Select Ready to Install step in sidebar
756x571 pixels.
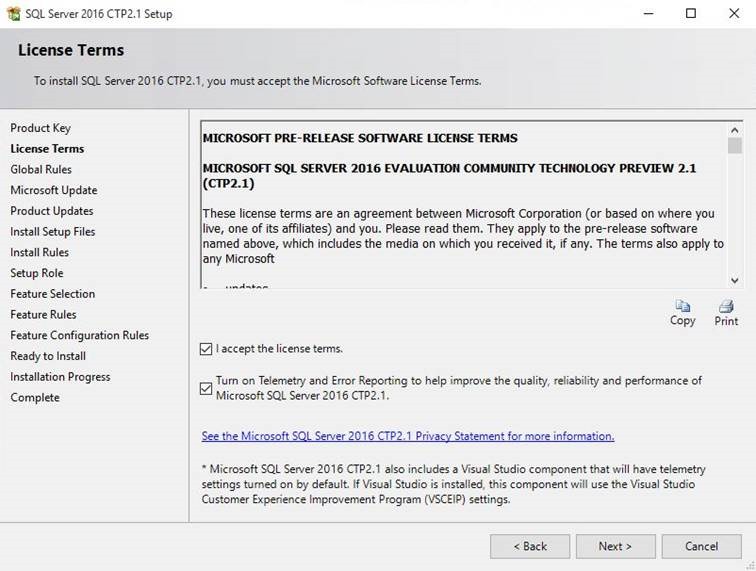(x=48, y=356)
